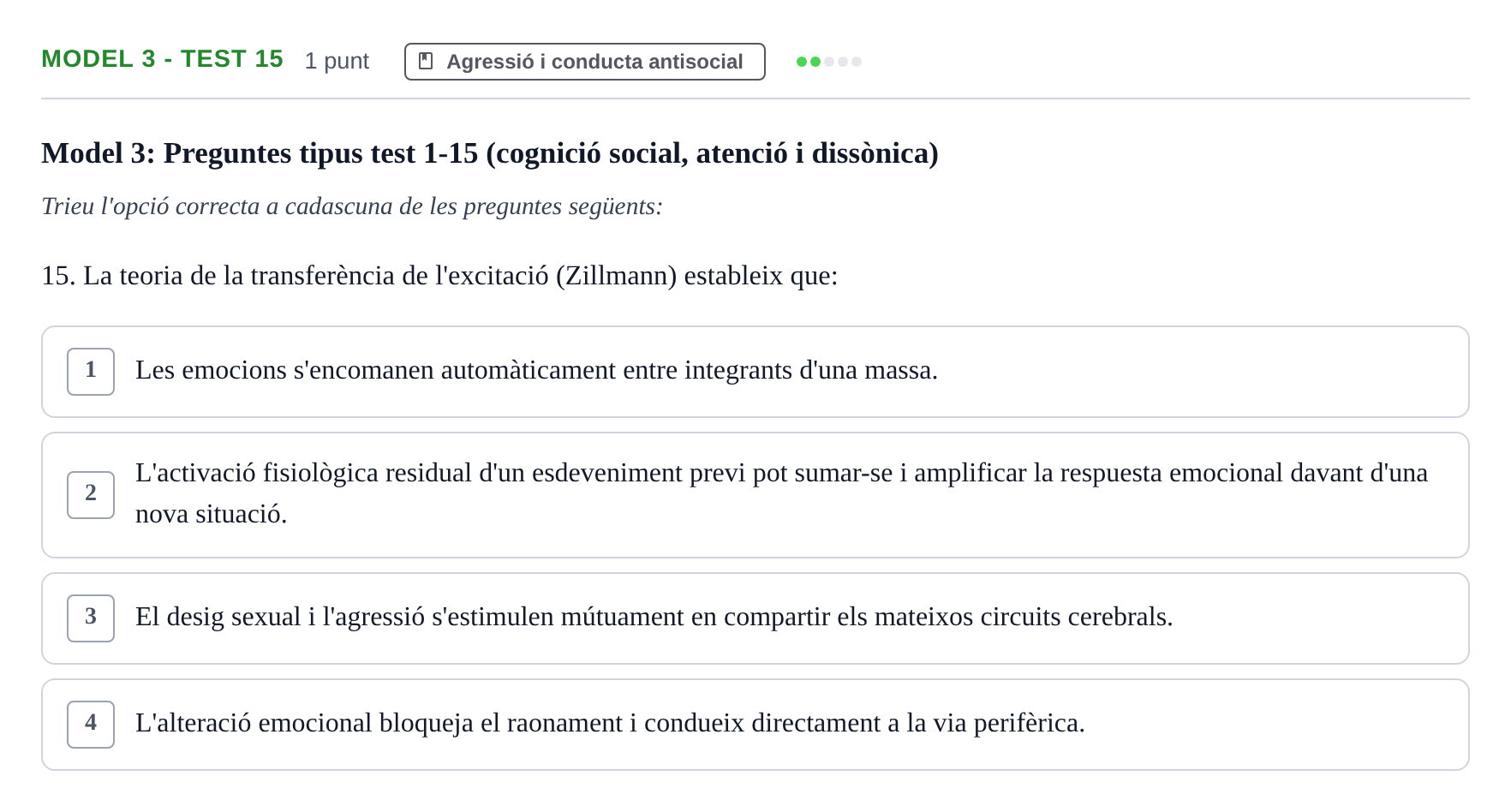Image resolution: width=1511 pixels, height=812 pixels.
Task: Click question 15 text about Zillmann's theory
Action: (439, 276)
